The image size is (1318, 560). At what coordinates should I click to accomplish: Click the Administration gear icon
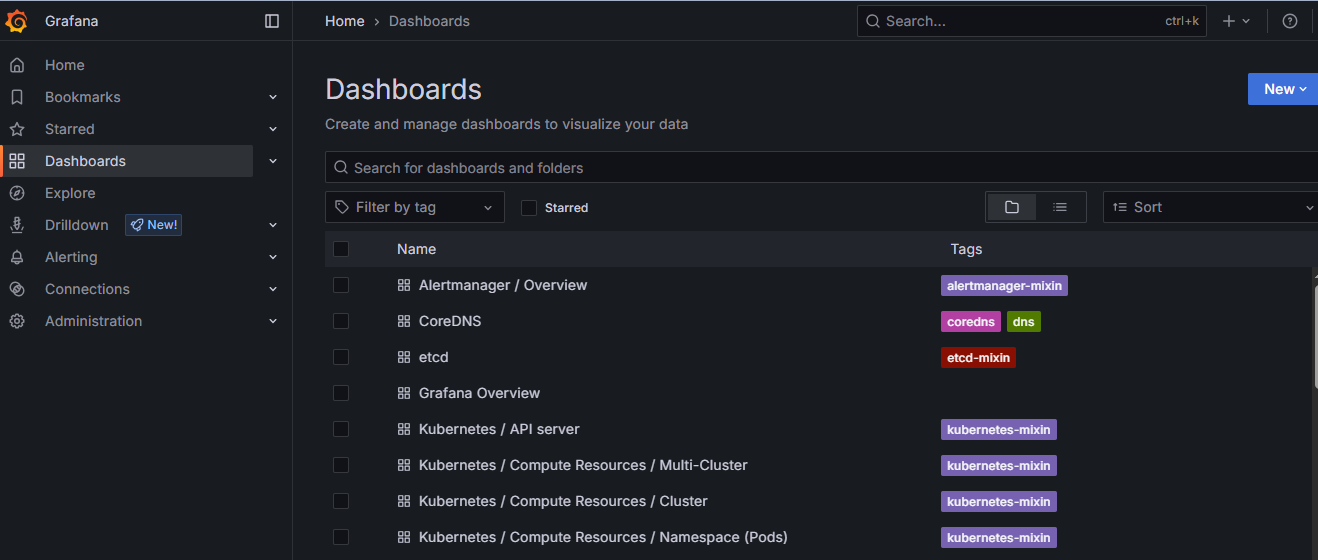(17, 321)
